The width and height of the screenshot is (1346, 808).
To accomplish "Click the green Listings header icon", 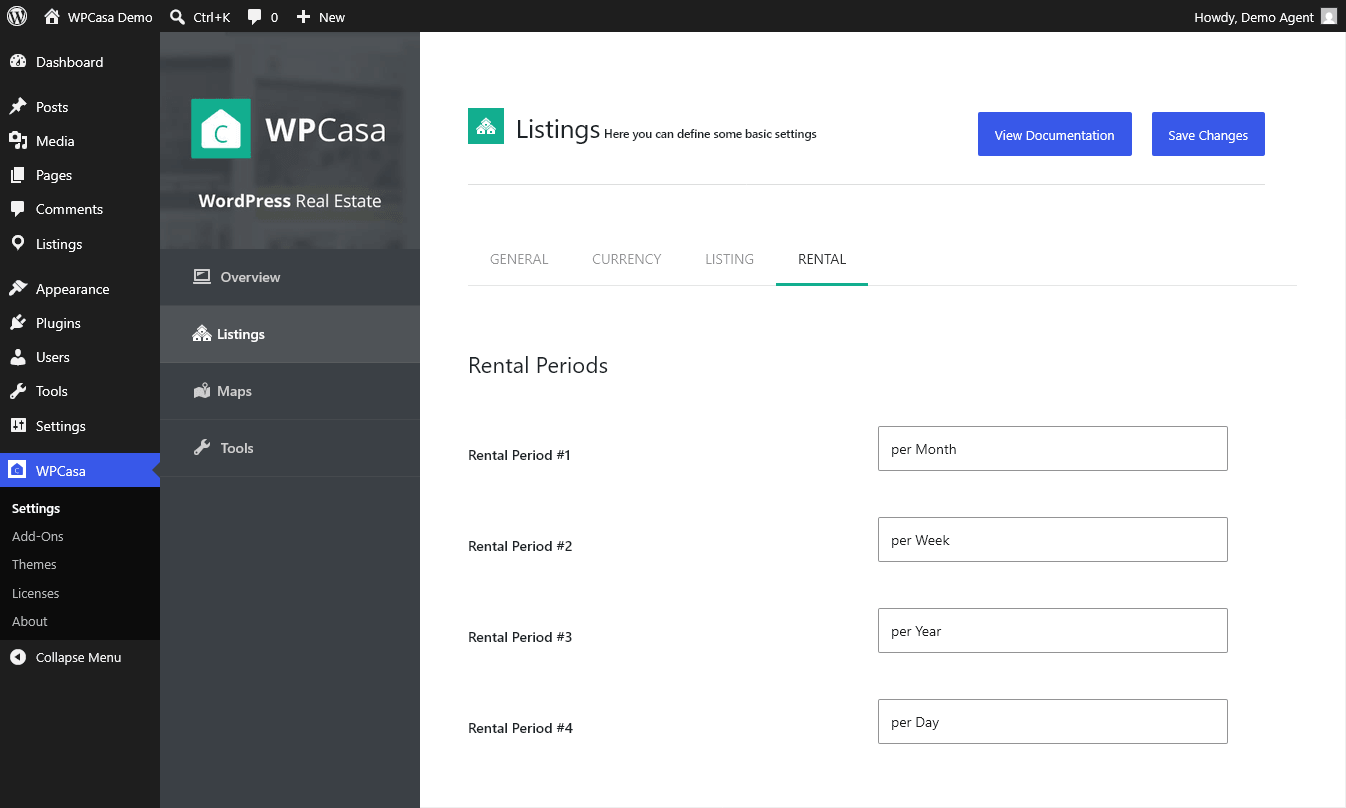I will (x=486, y=126).
